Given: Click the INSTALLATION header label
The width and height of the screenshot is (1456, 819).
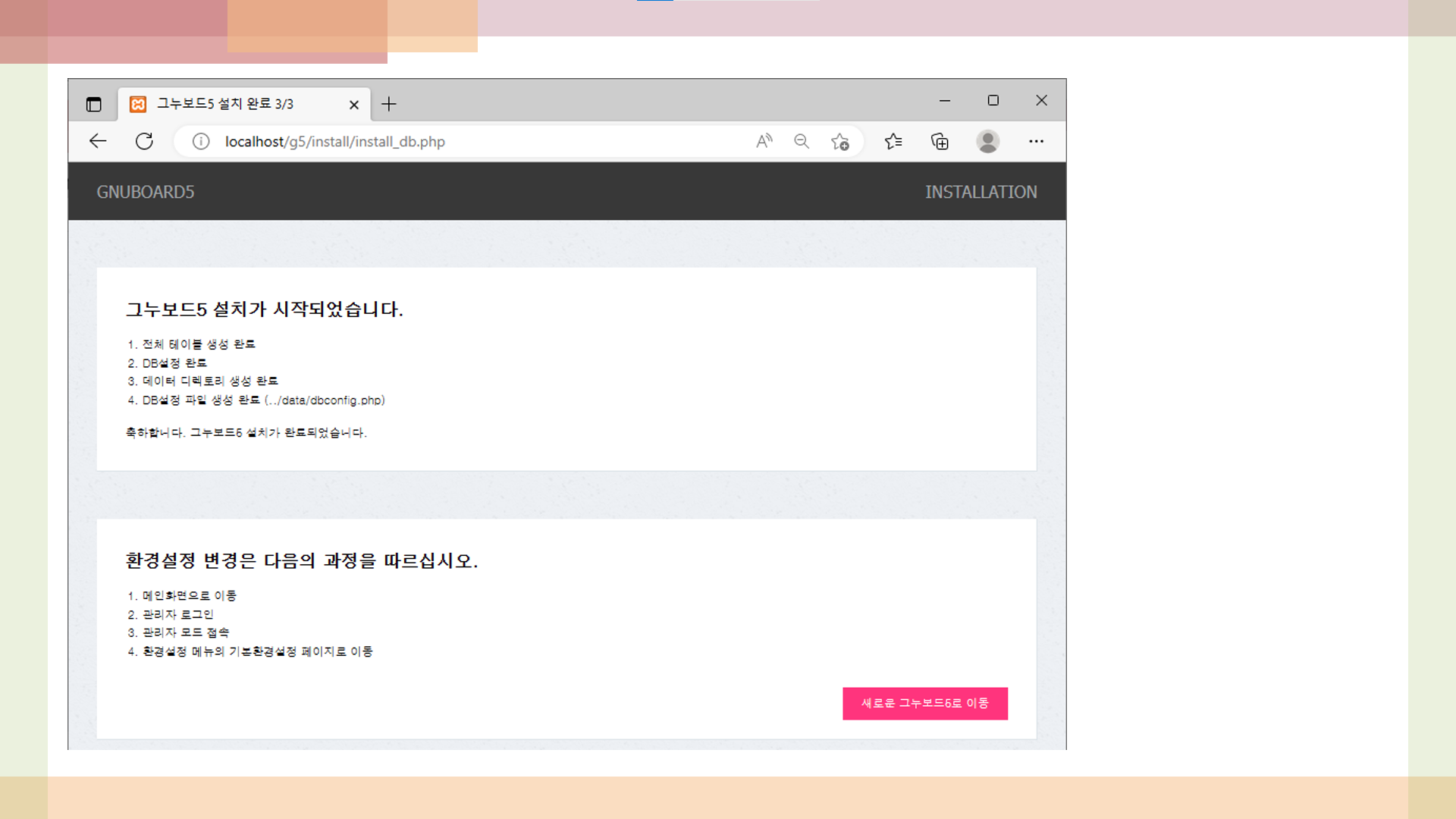Looking at the screenshot, I should 981,192.
